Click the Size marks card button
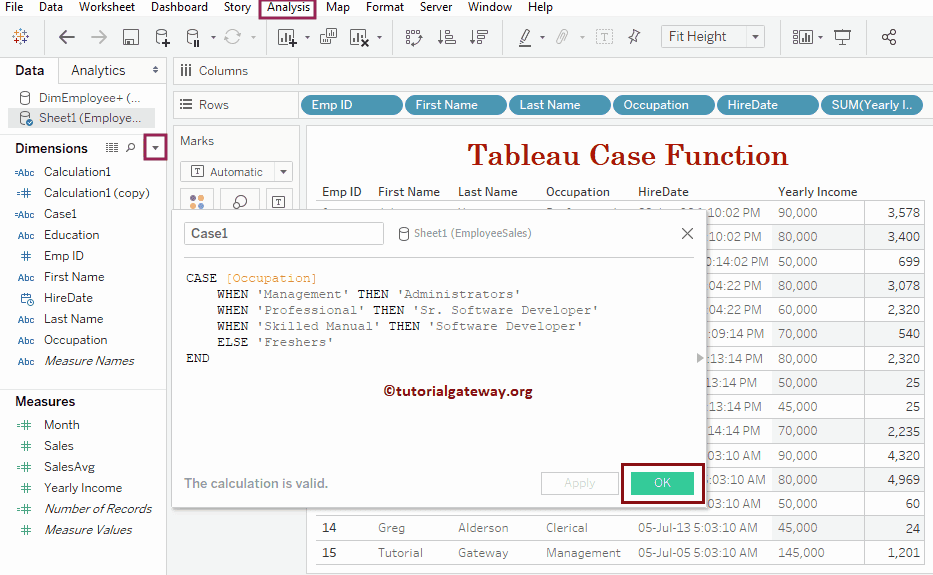This screenshot has width=933, height=575. point(240,201)
